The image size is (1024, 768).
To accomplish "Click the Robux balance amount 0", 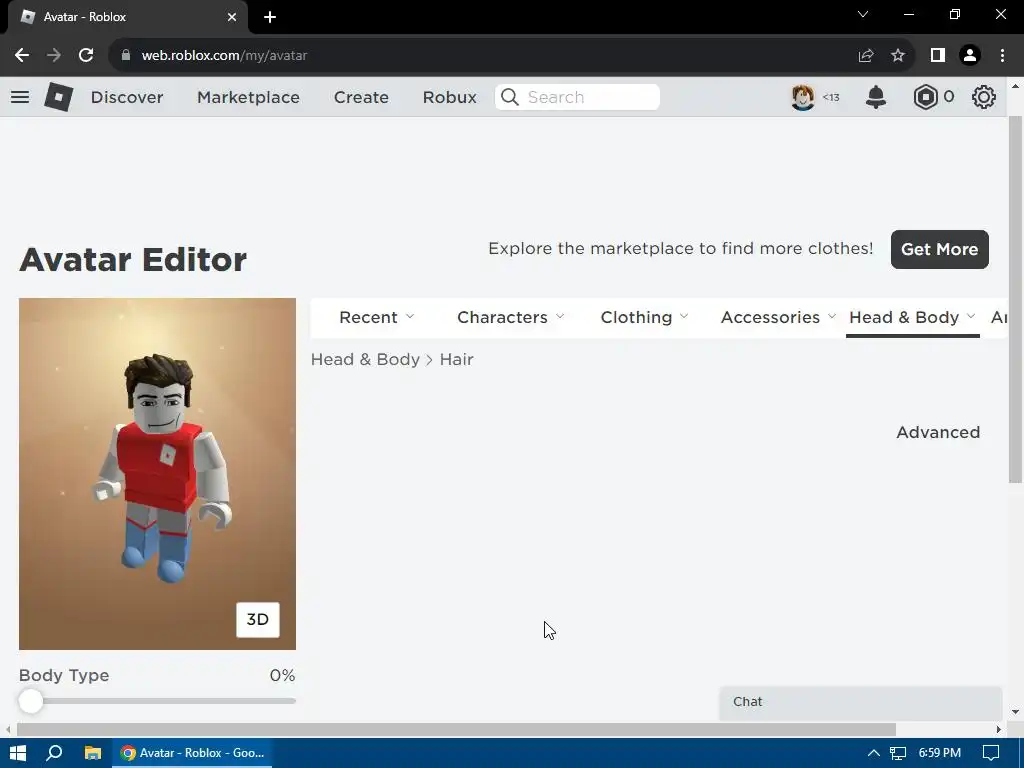I will (949, 97).
